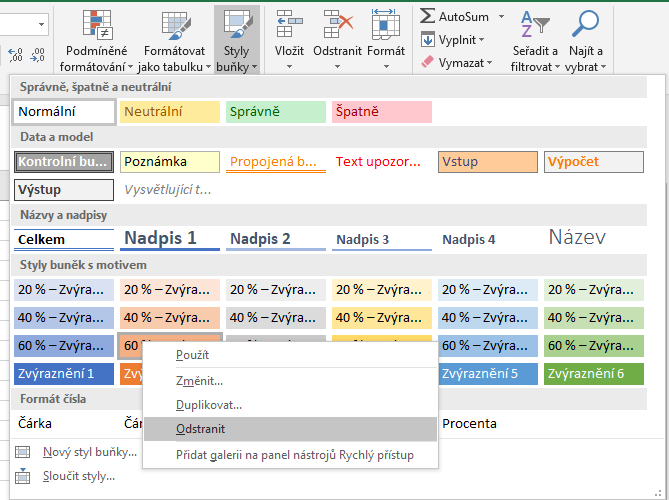The width and height of the screenshot is (669, 500).
Task: Expand the AutoSum dropdown arrow
Action: [x=501, y=16]
